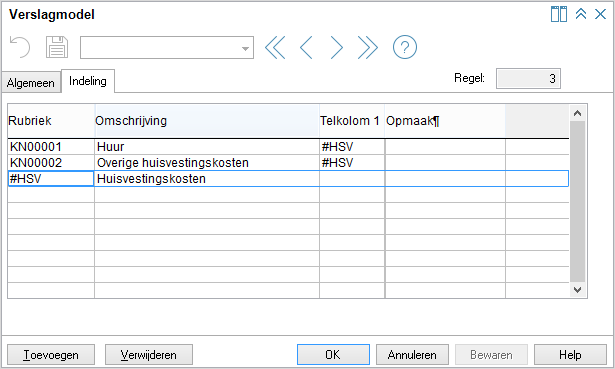
Task: Click scrollbar down arrow in the grid
Action: coord(577,290)
